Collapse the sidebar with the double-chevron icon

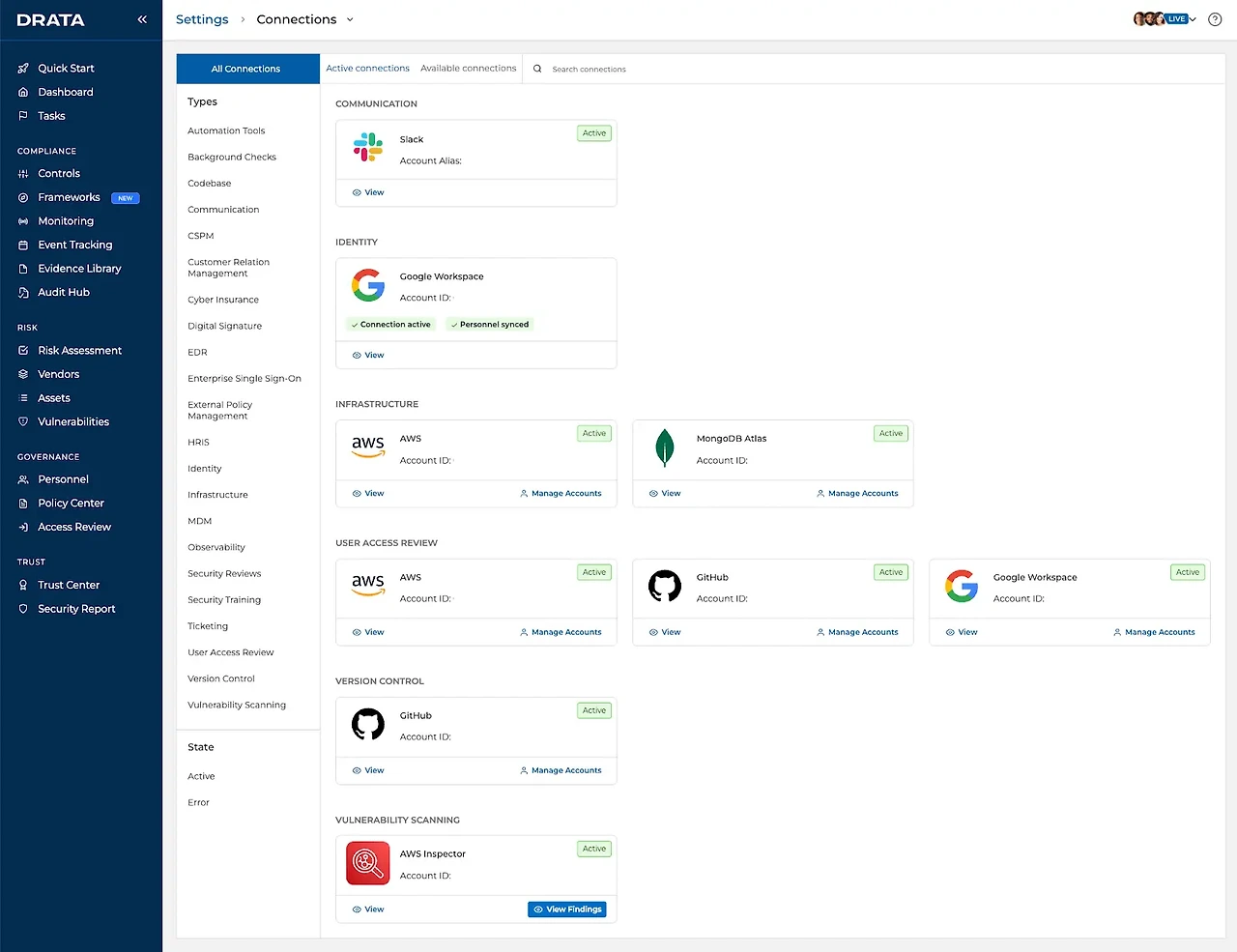(142, 19)
